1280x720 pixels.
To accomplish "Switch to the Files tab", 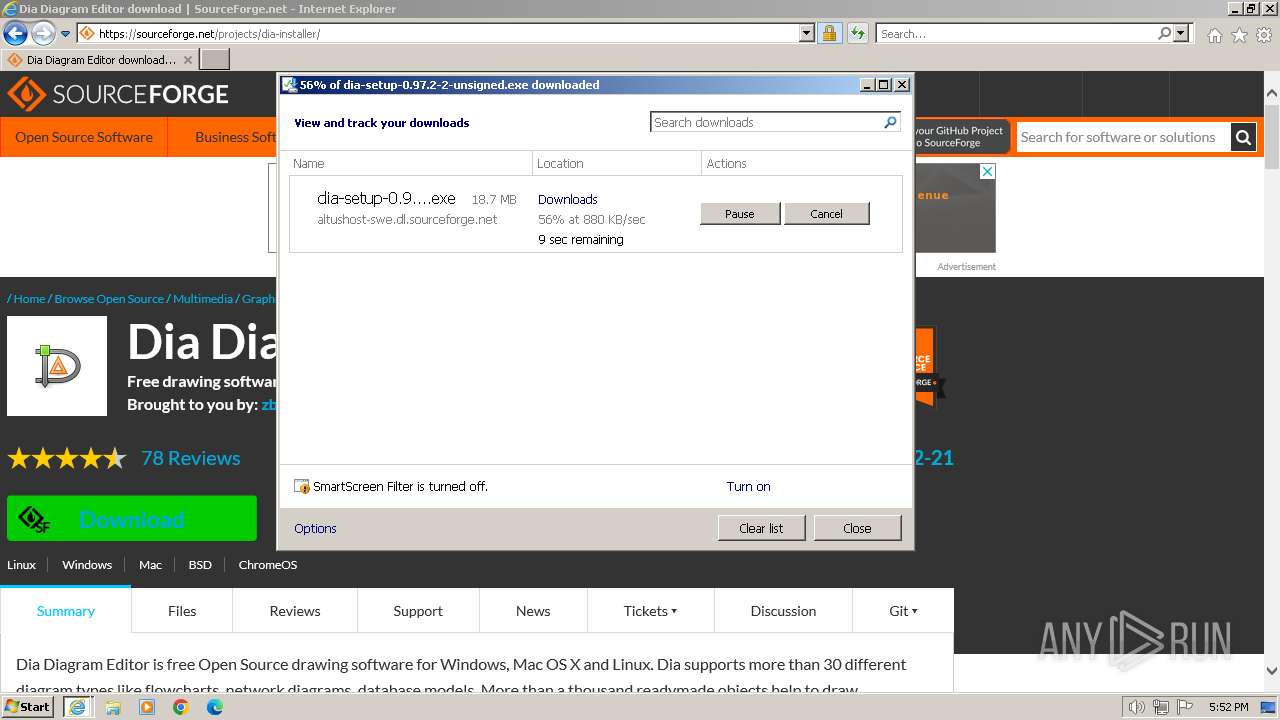I will pos(182,611).
